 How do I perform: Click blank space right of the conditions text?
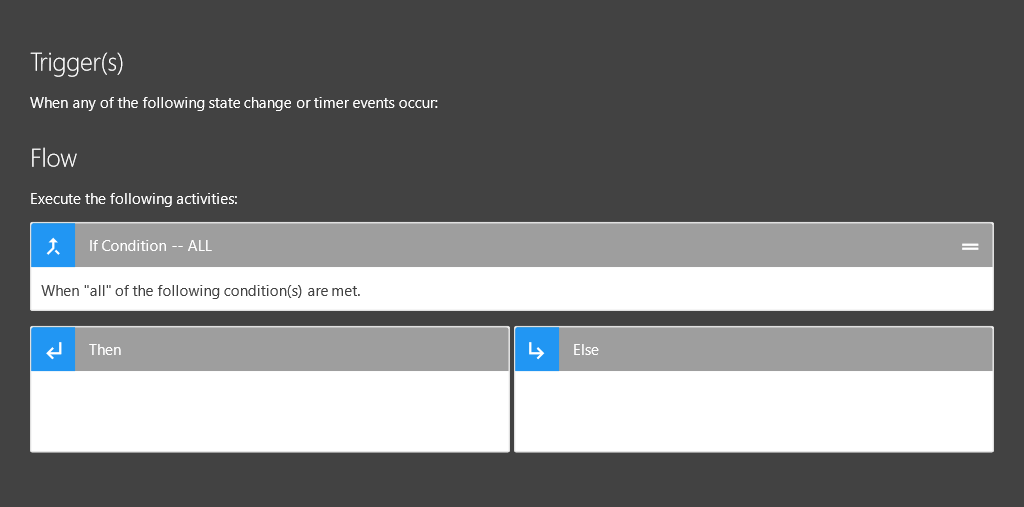tap(680, 291)
